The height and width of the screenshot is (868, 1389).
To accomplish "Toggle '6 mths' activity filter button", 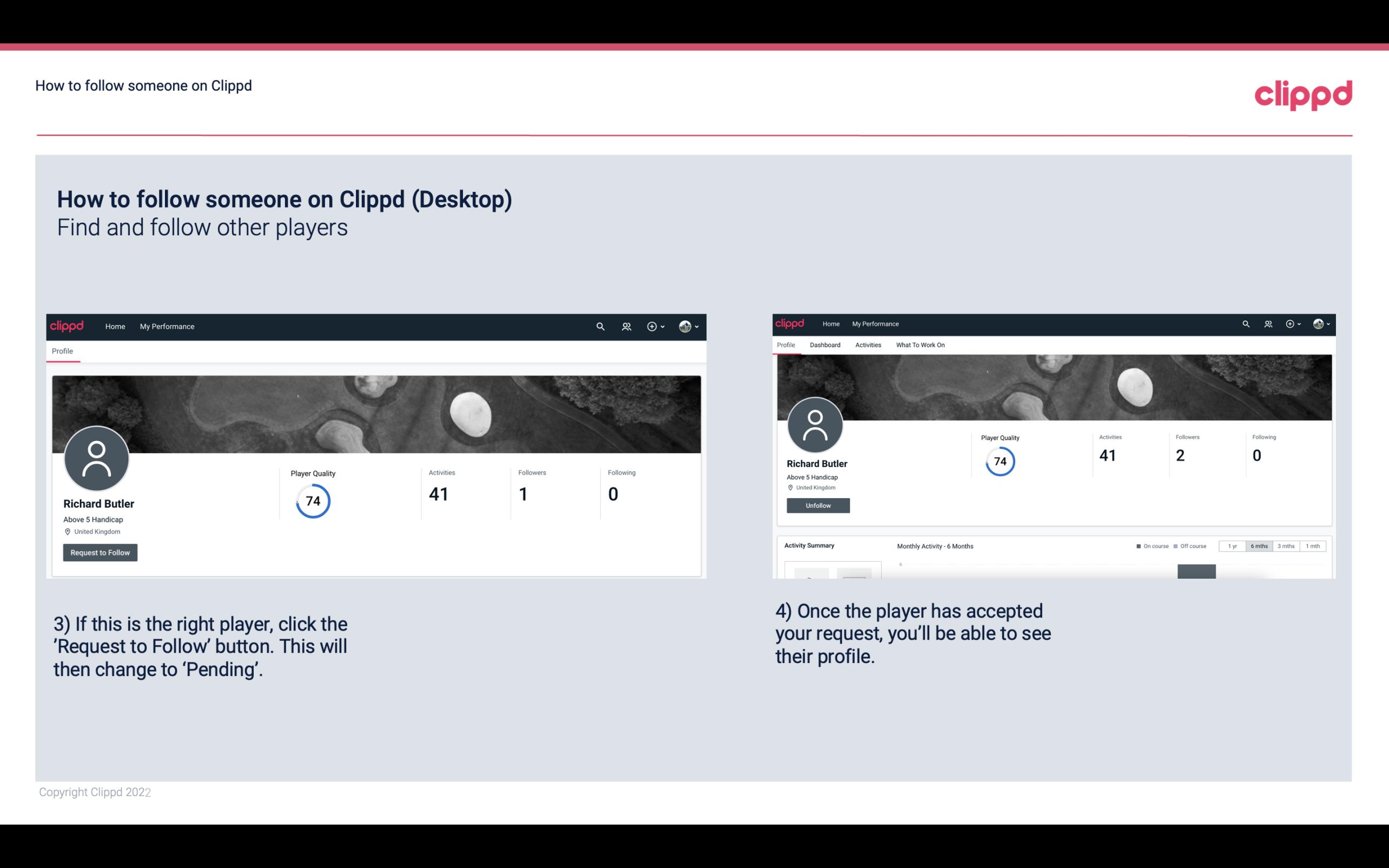I will point(1259,546).
